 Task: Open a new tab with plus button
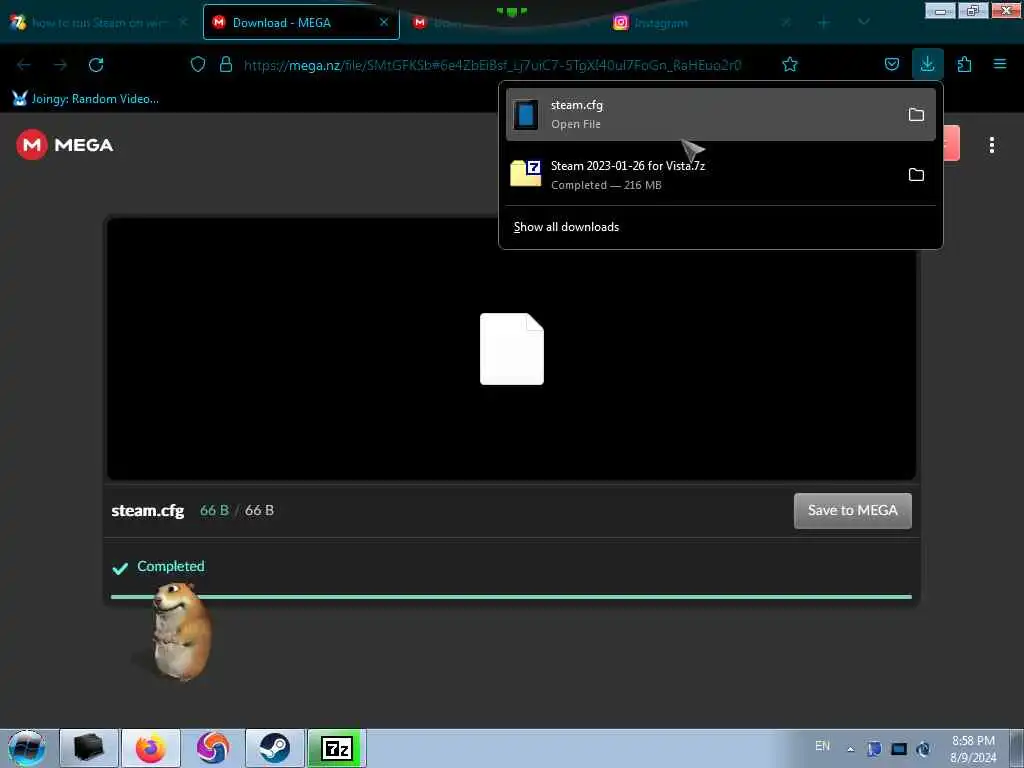coord(824,23)
